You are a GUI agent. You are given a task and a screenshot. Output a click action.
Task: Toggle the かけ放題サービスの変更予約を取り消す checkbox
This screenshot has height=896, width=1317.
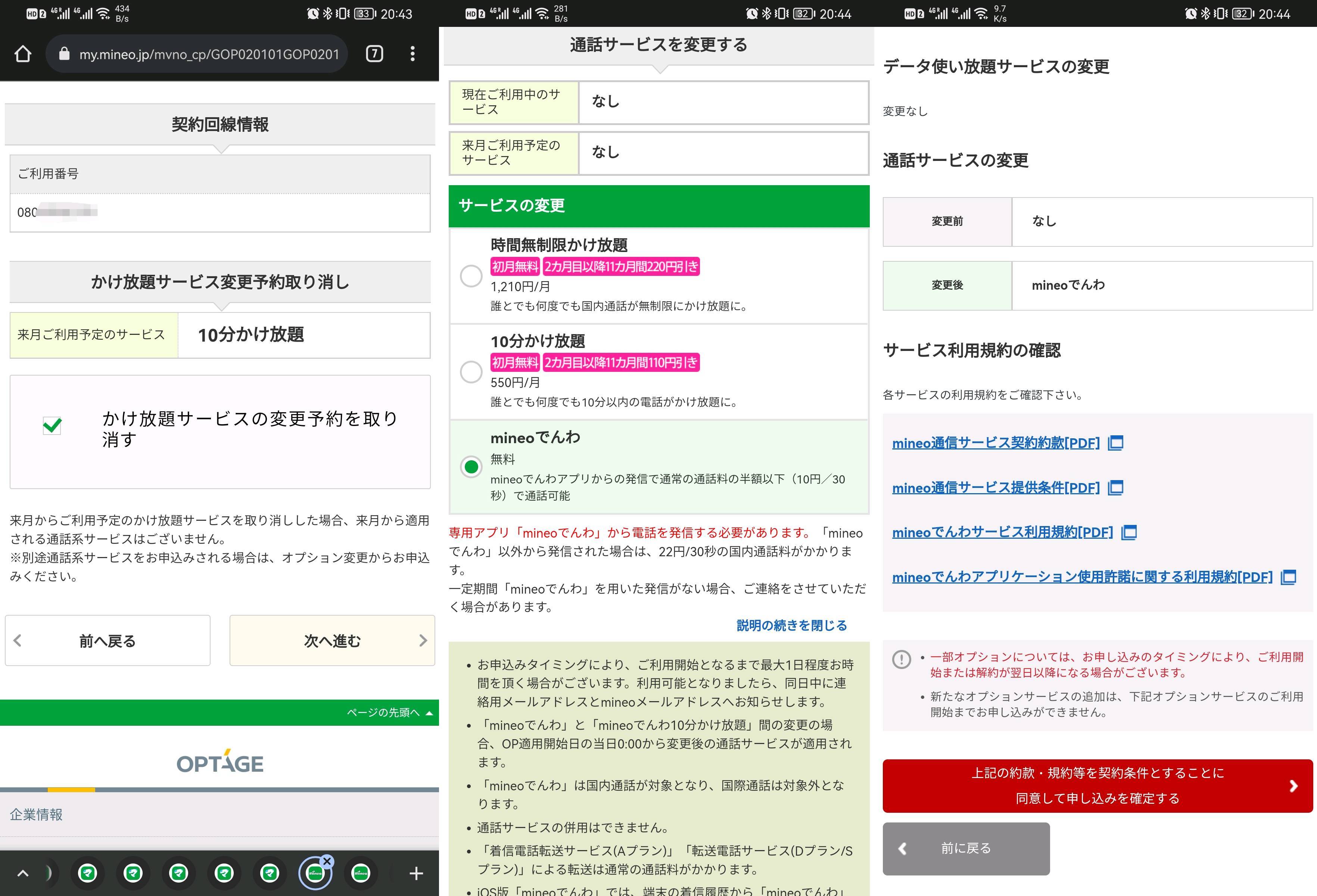(52, 425)
